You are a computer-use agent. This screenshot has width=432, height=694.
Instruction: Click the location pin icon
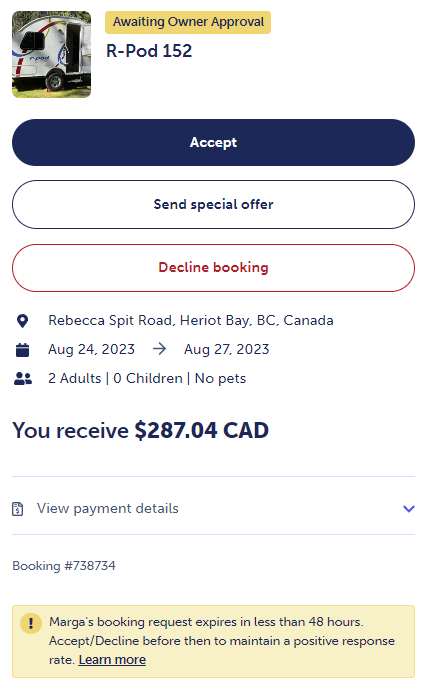22,321
